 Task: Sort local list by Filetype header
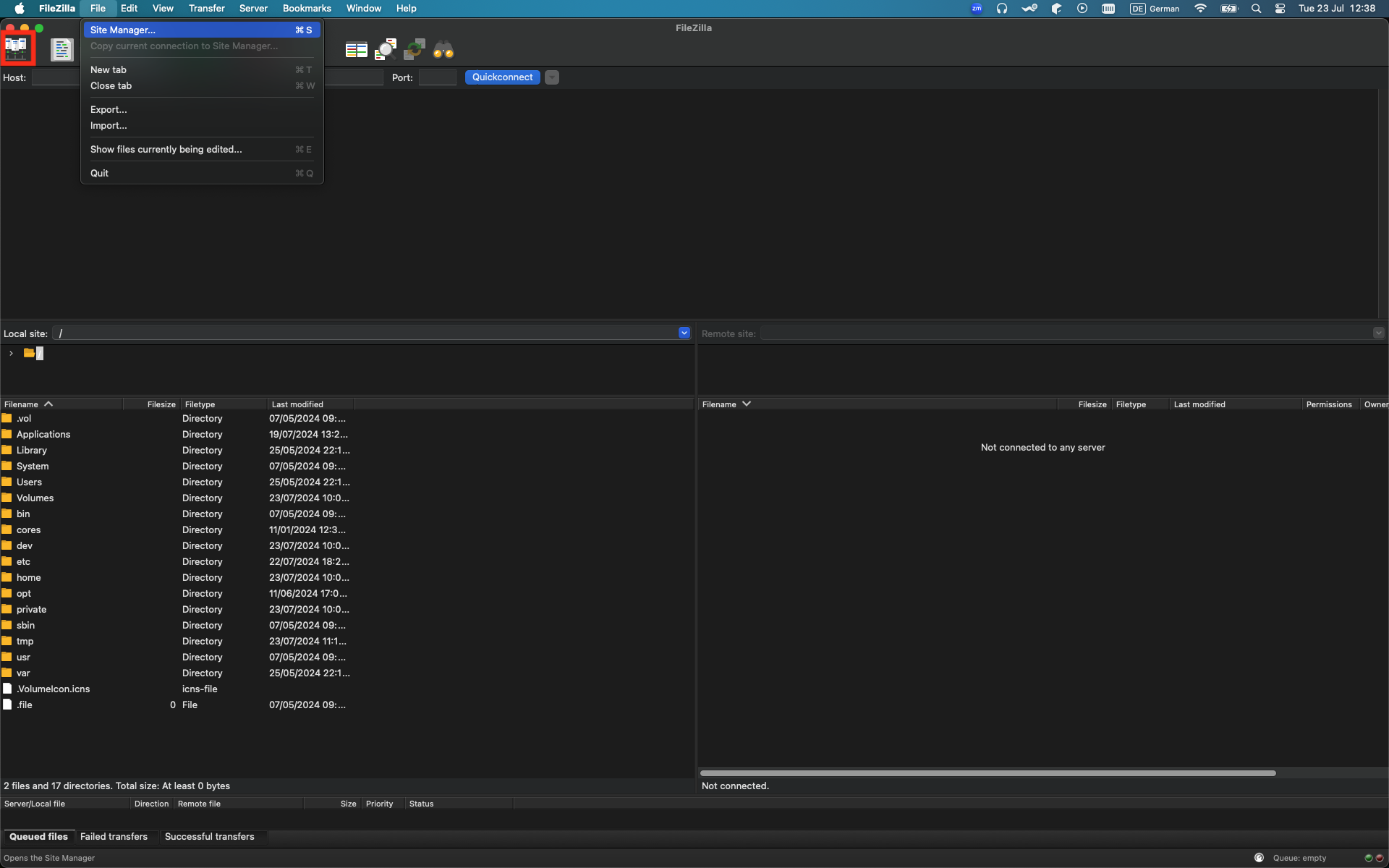coord(224,404)
